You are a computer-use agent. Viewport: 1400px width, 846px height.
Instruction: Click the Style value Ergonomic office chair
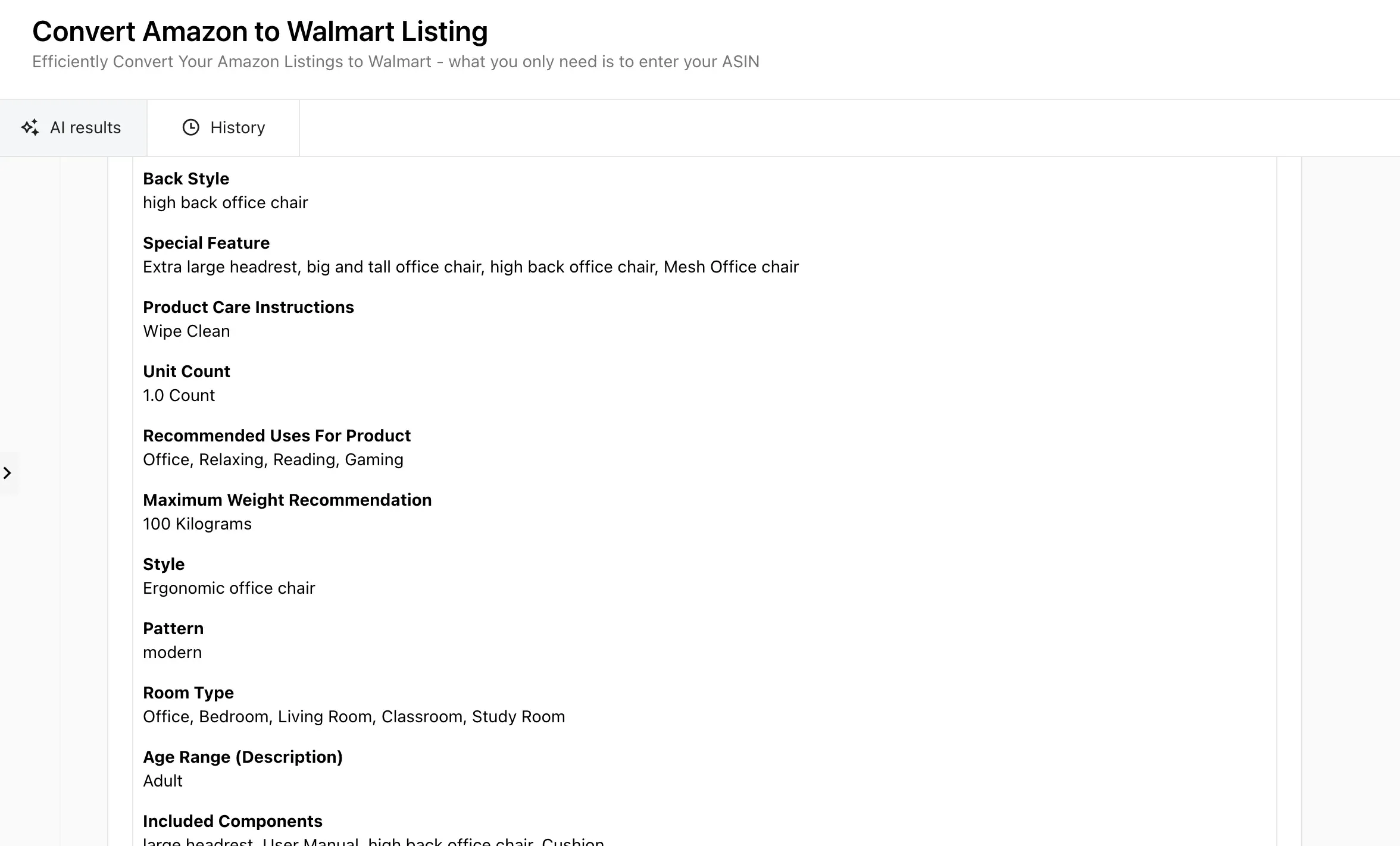(229, 588)
